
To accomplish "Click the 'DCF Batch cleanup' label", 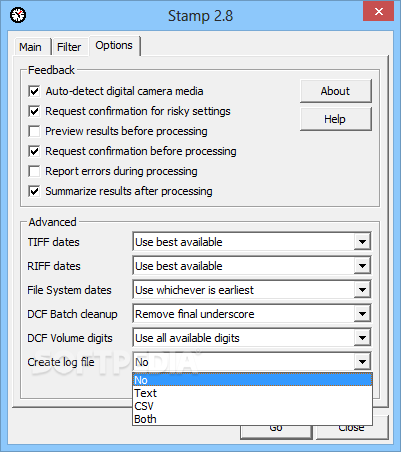I will click(x=72, y=314).
